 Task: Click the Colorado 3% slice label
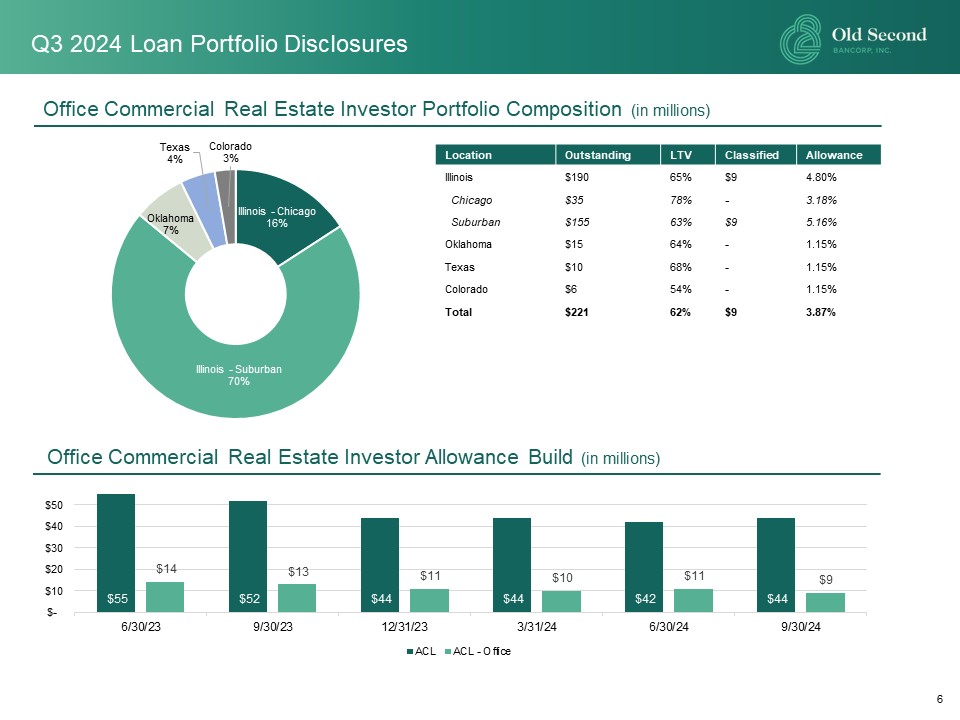tap(230, 152)
